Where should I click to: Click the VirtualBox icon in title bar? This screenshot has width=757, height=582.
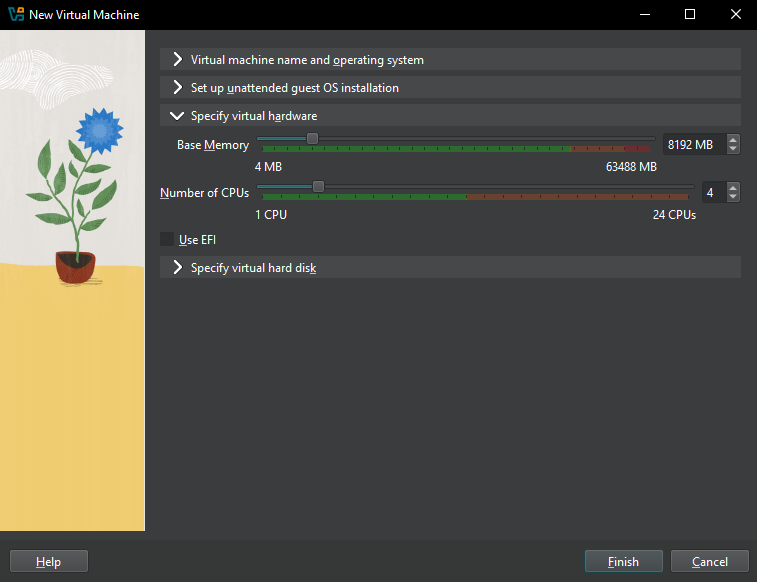(x=15, y=15)
